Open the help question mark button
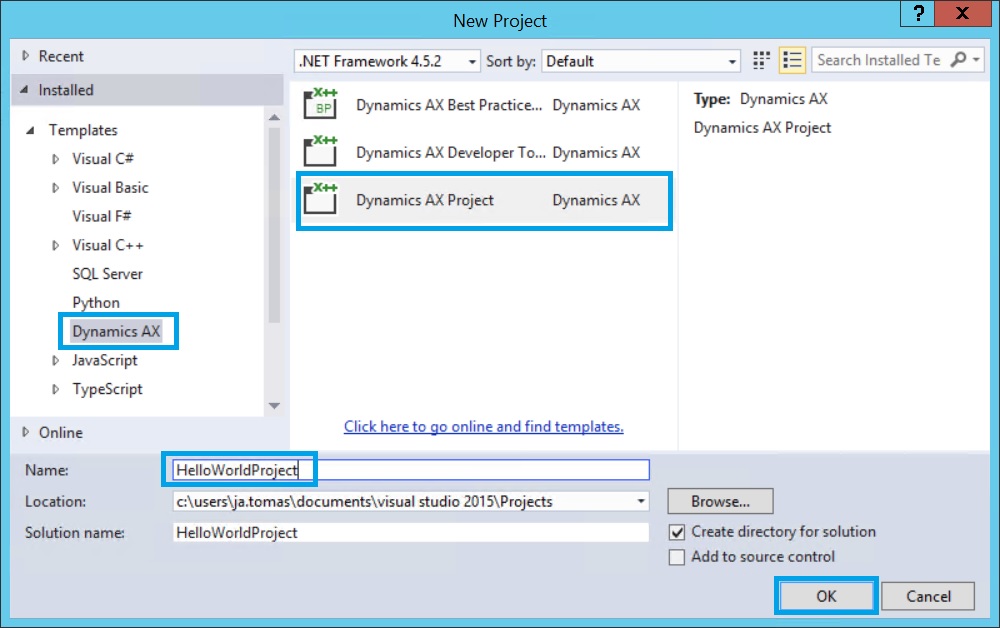Screen dimensions: 1000x628 (x=918, y=13)
